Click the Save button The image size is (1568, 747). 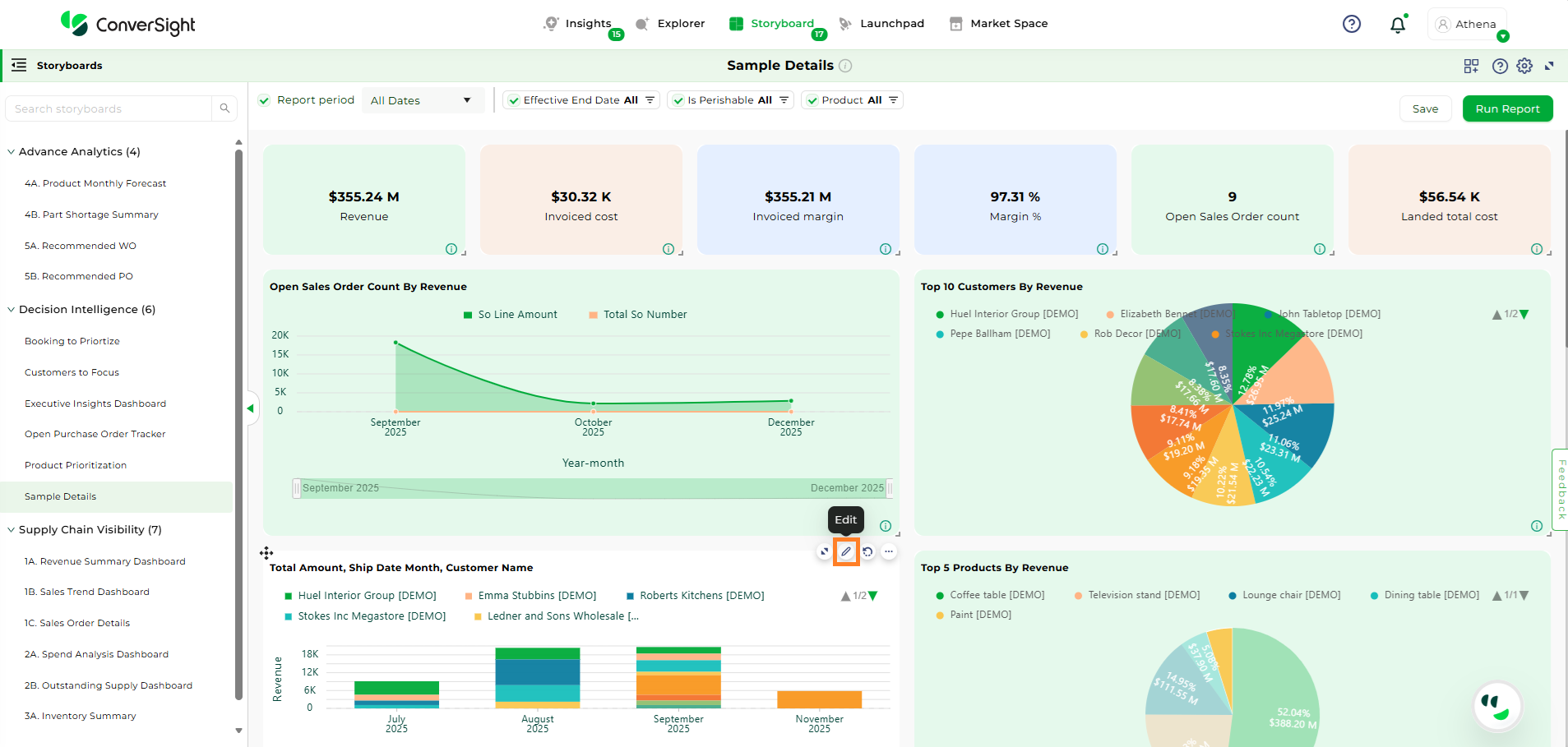(x=1425, y=108)
